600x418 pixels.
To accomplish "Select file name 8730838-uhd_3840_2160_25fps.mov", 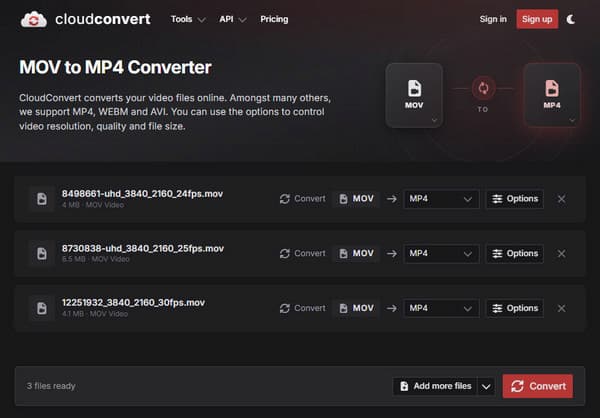I will pyautogui.click(x=143, y=248).
